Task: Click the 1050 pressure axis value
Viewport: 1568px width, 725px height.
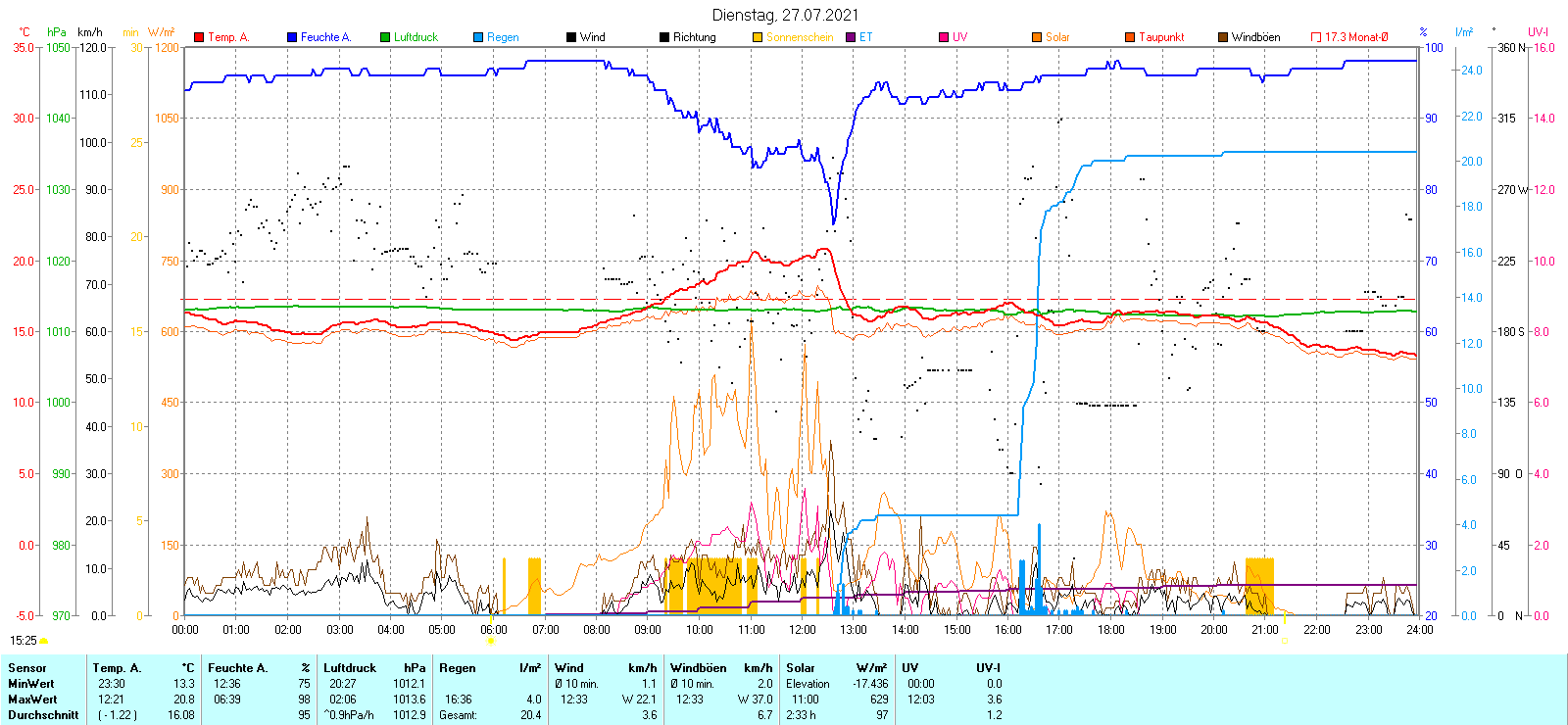Action: (59, 48)
